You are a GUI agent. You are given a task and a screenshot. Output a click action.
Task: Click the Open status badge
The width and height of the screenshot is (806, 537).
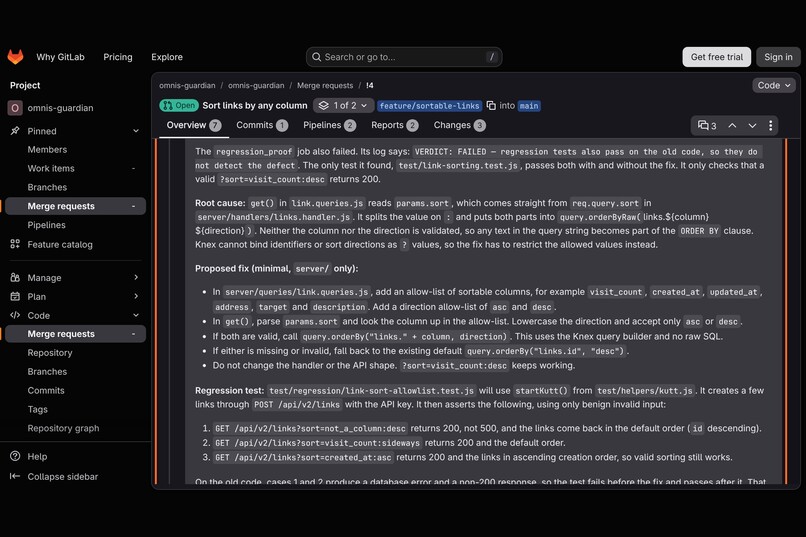coord(179,105)
